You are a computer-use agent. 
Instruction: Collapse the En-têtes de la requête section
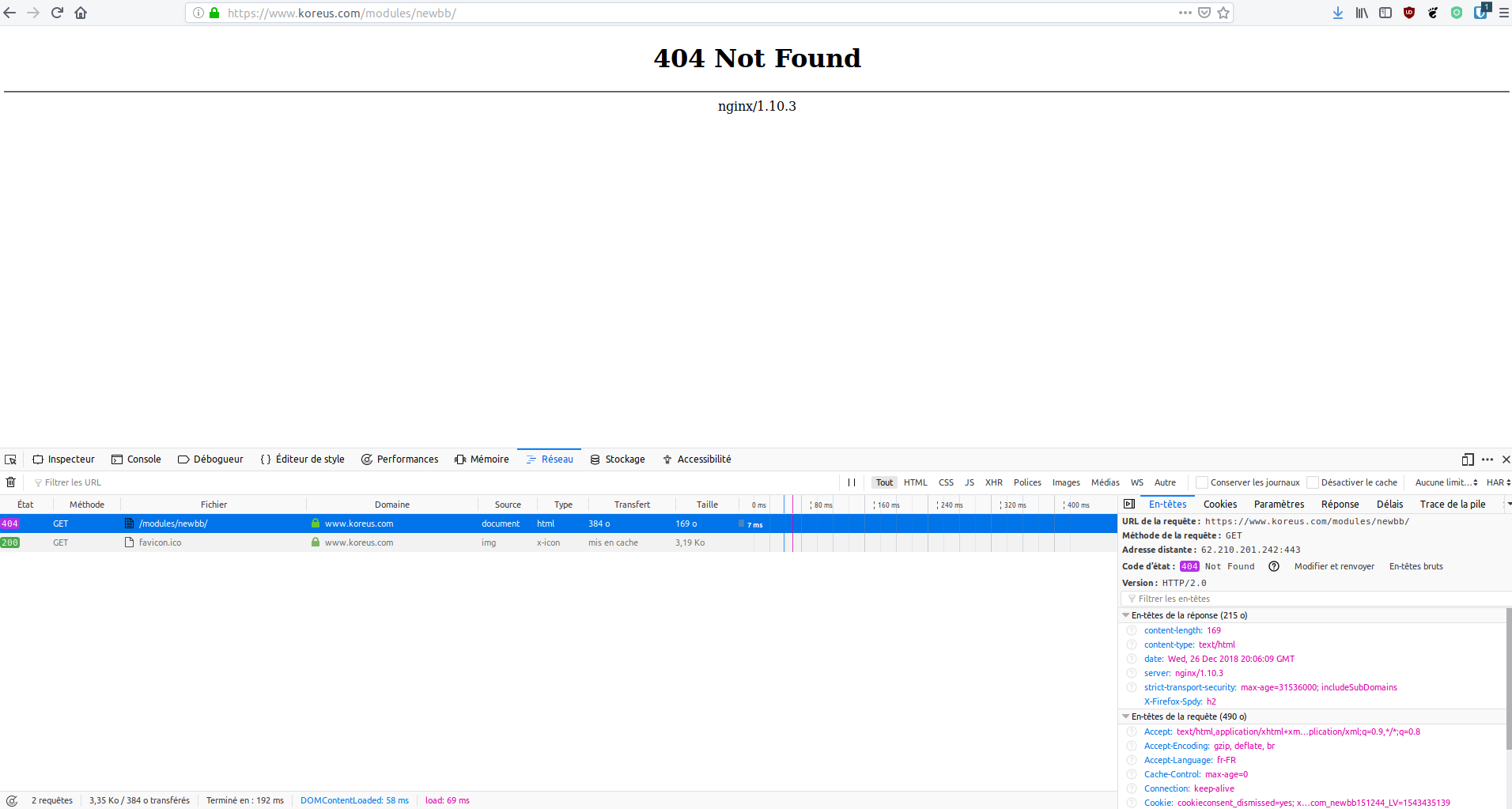pyautogui.click(x=1125, y=716)
